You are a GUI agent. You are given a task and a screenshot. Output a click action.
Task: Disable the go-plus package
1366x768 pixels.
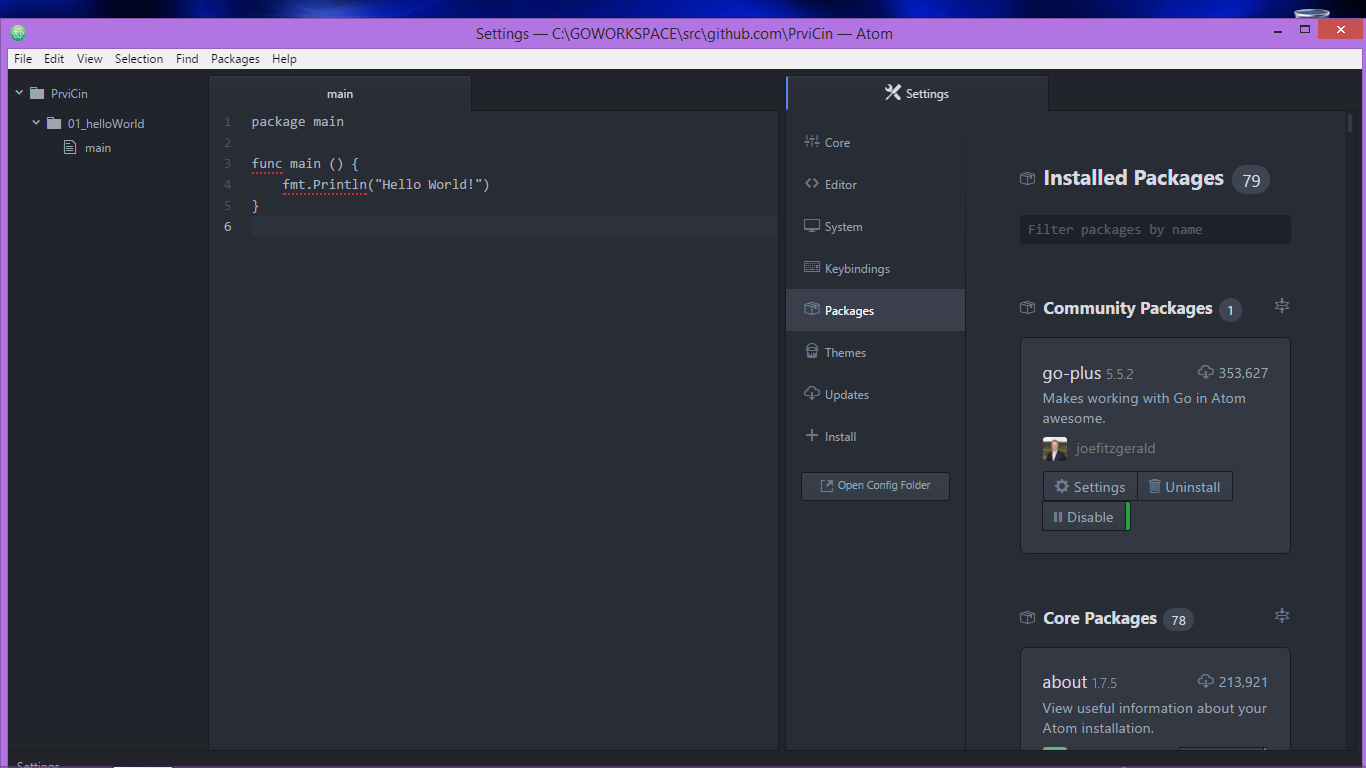tap(1083, 517)
